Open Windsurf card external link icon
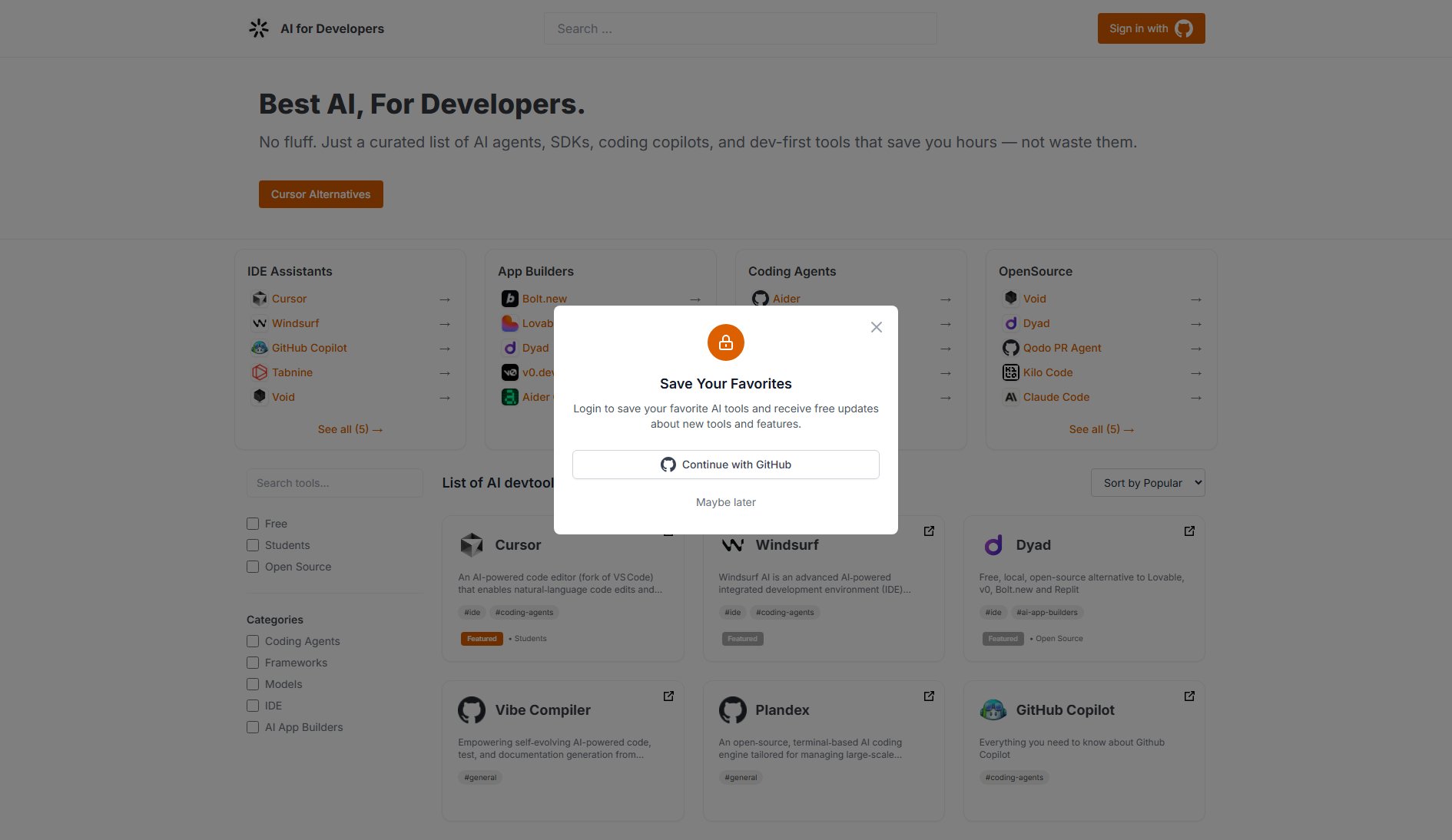Screen dimensions: 1452x840 pyautogui.click(x=929, y=531)
